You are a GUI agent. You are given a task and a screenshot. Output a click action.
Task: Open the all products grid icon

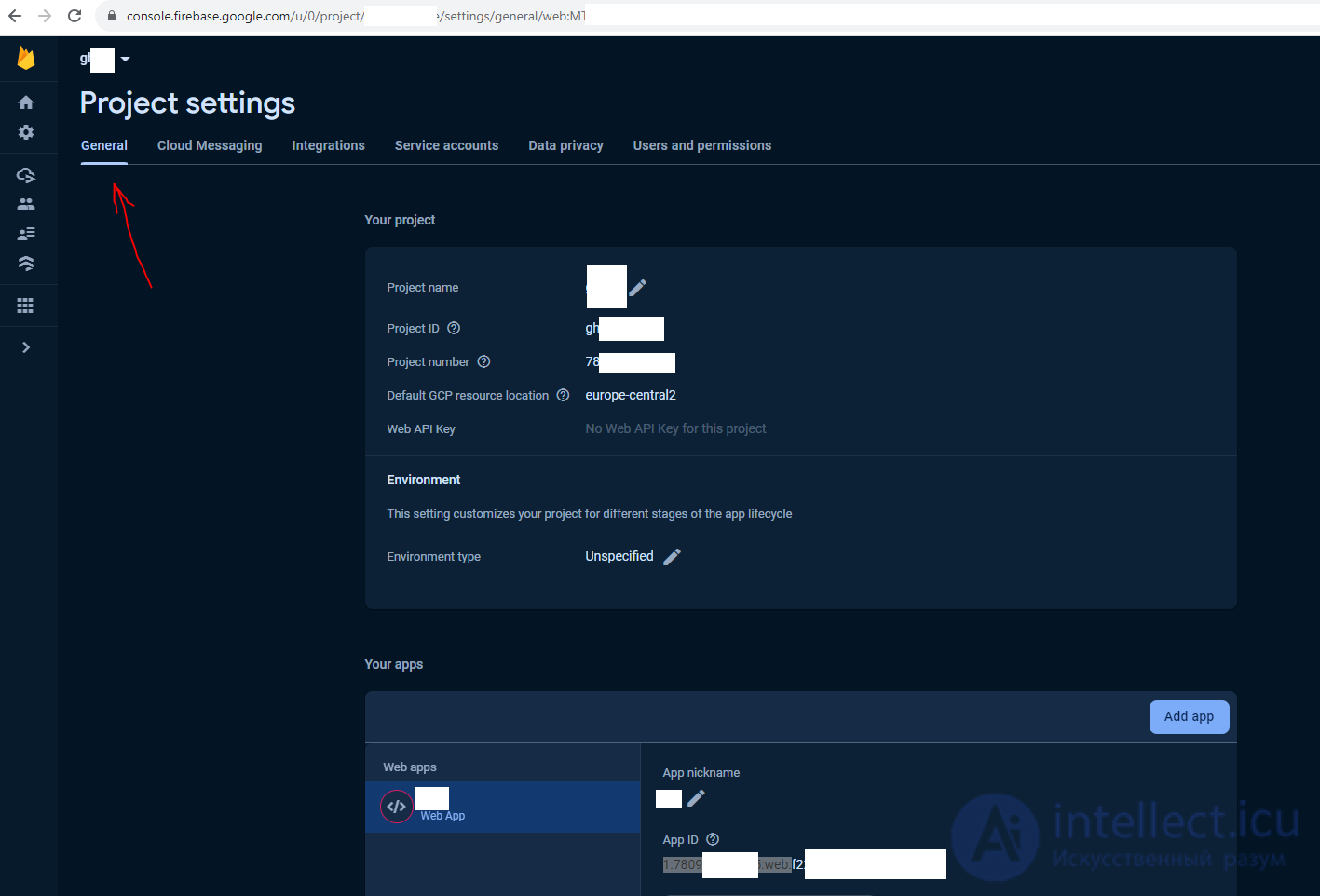pyautogui.click(x=26, y=305)
